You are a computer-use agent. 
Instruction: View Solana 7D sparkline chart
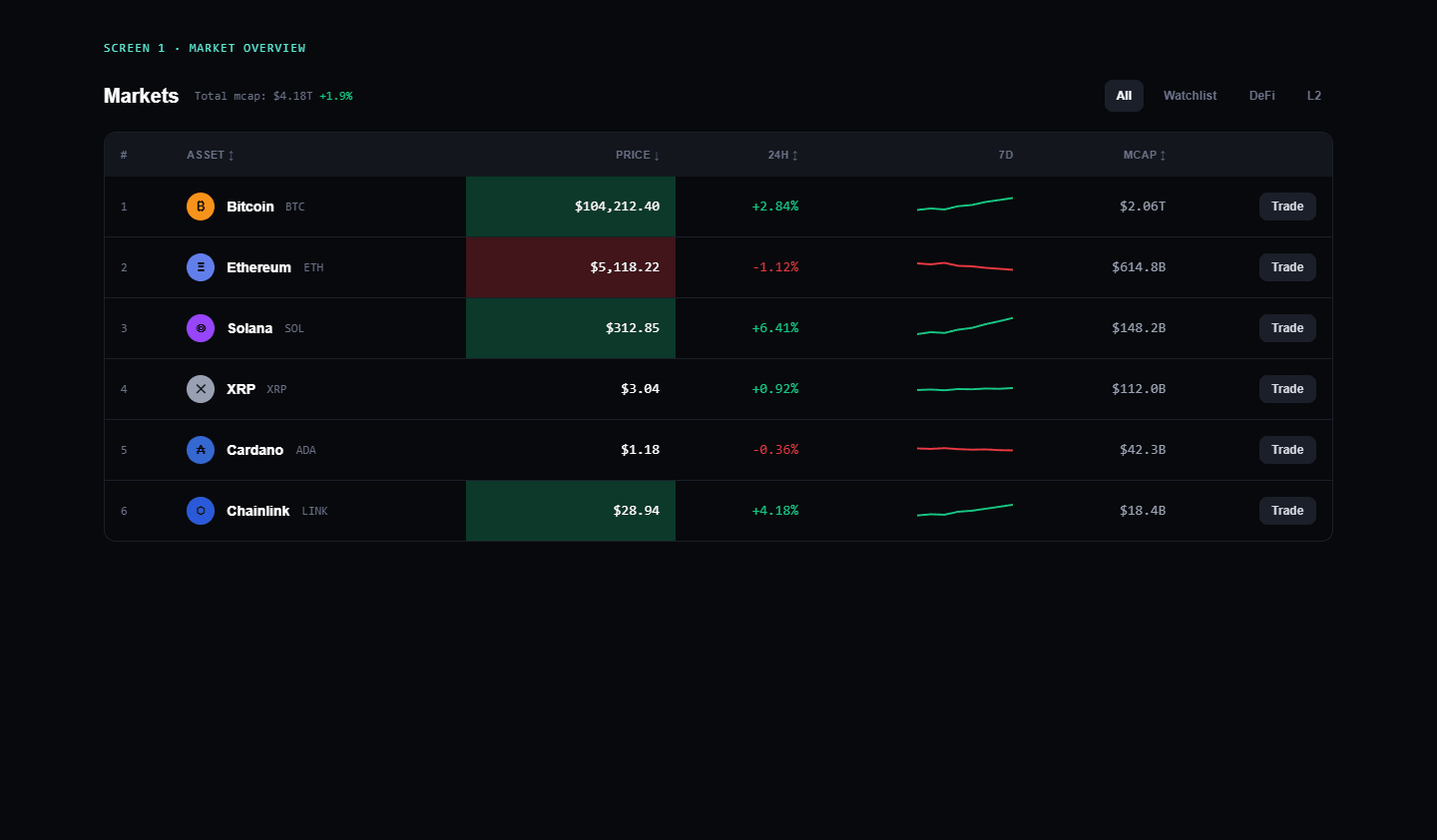pos(965,326)
